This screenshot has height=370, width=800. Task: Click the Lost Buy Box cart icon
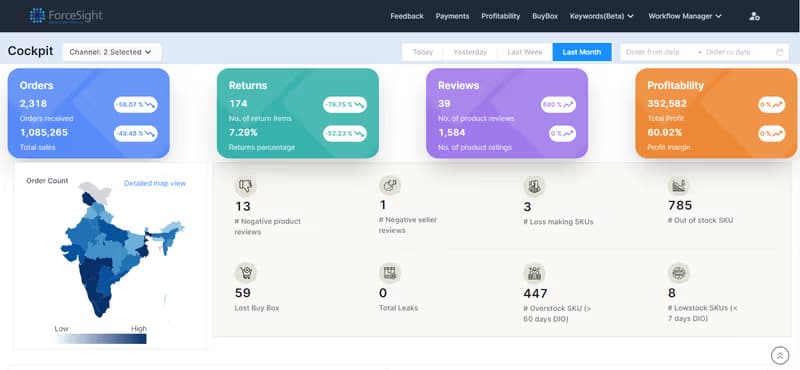point(245,273)
